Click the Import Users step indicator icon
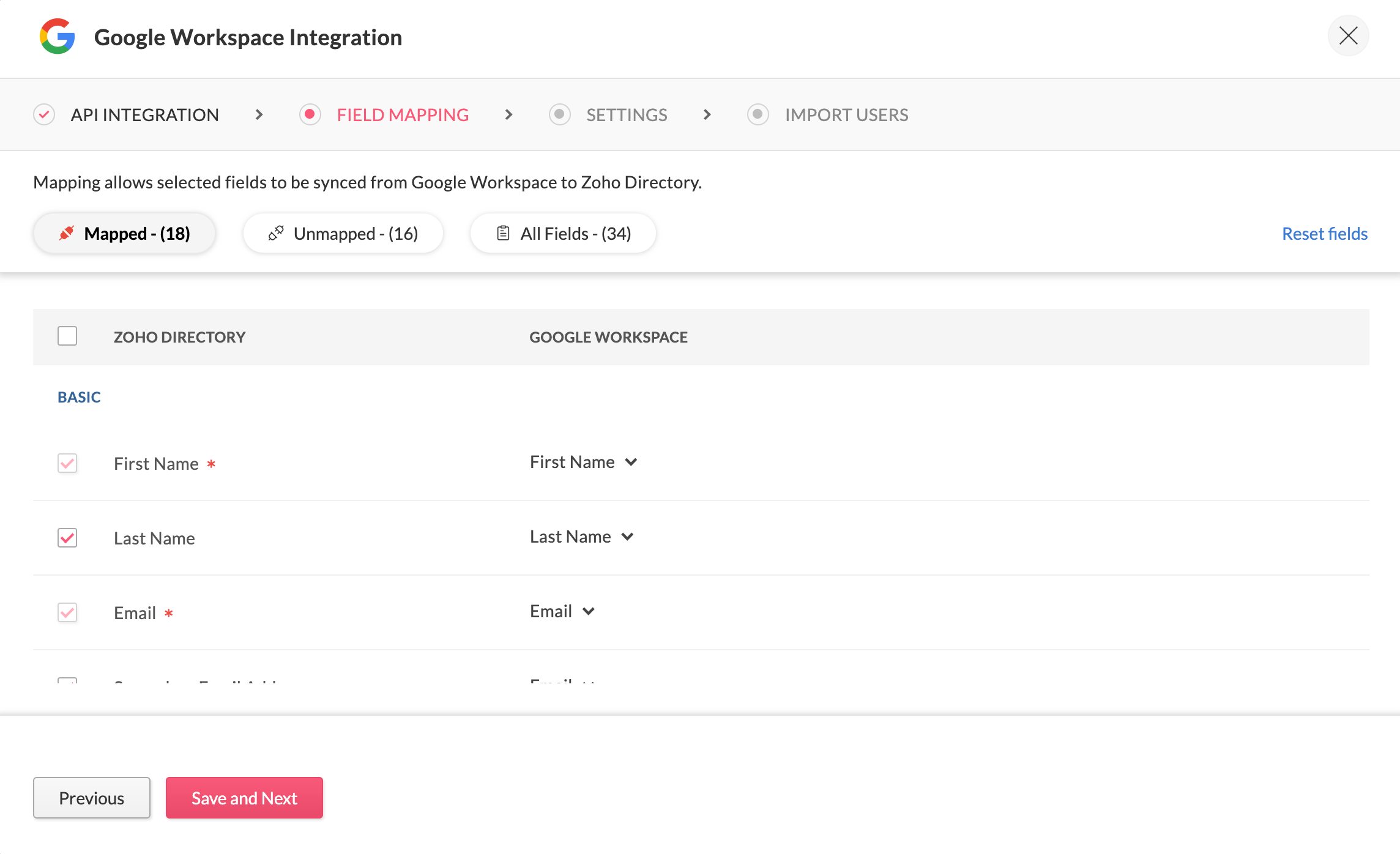This screenshot has width=1400, height=854. pyautogui.click(x=758, y=114)
